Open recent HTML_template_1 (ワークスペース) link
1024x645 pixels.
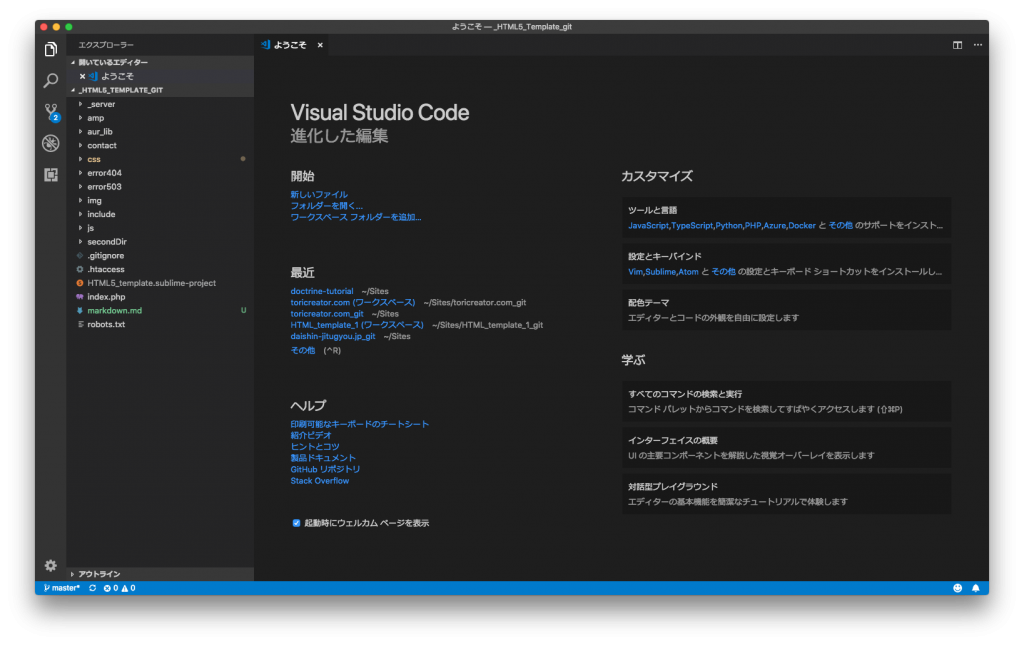pos(357,325)
